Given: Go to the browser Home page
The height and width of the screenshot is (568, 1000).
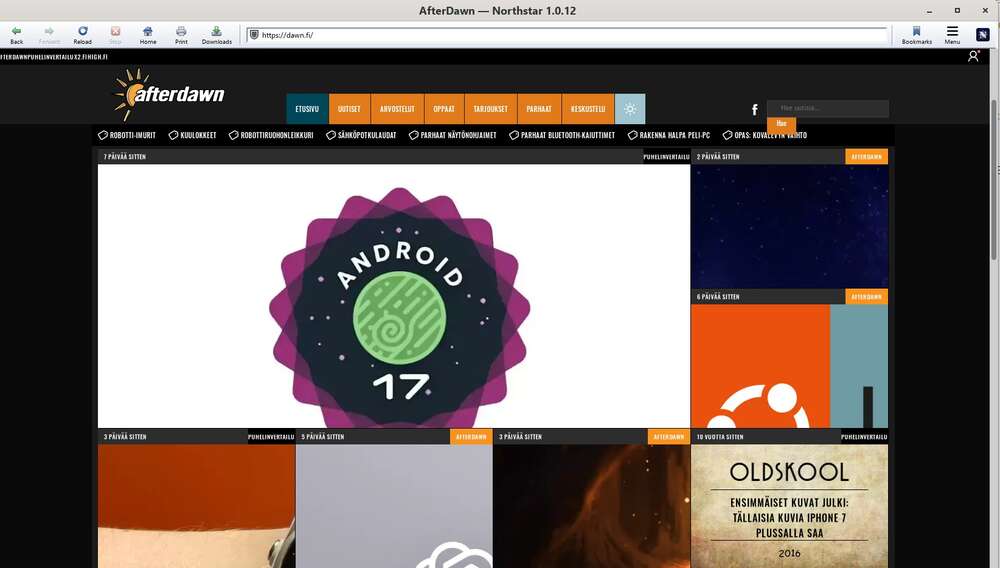Looking at the screenshot, I should pyautogui.click(x=148, y=35).
